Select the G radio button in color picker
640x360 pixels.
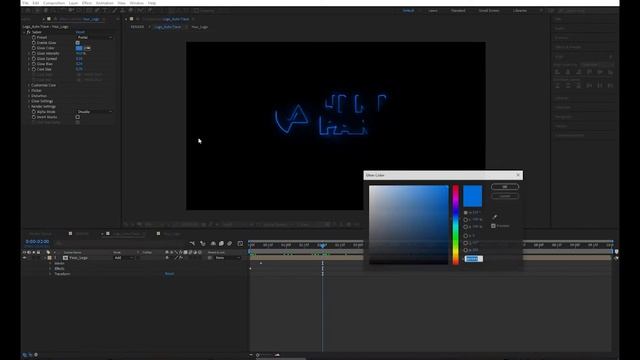point(466,243)
